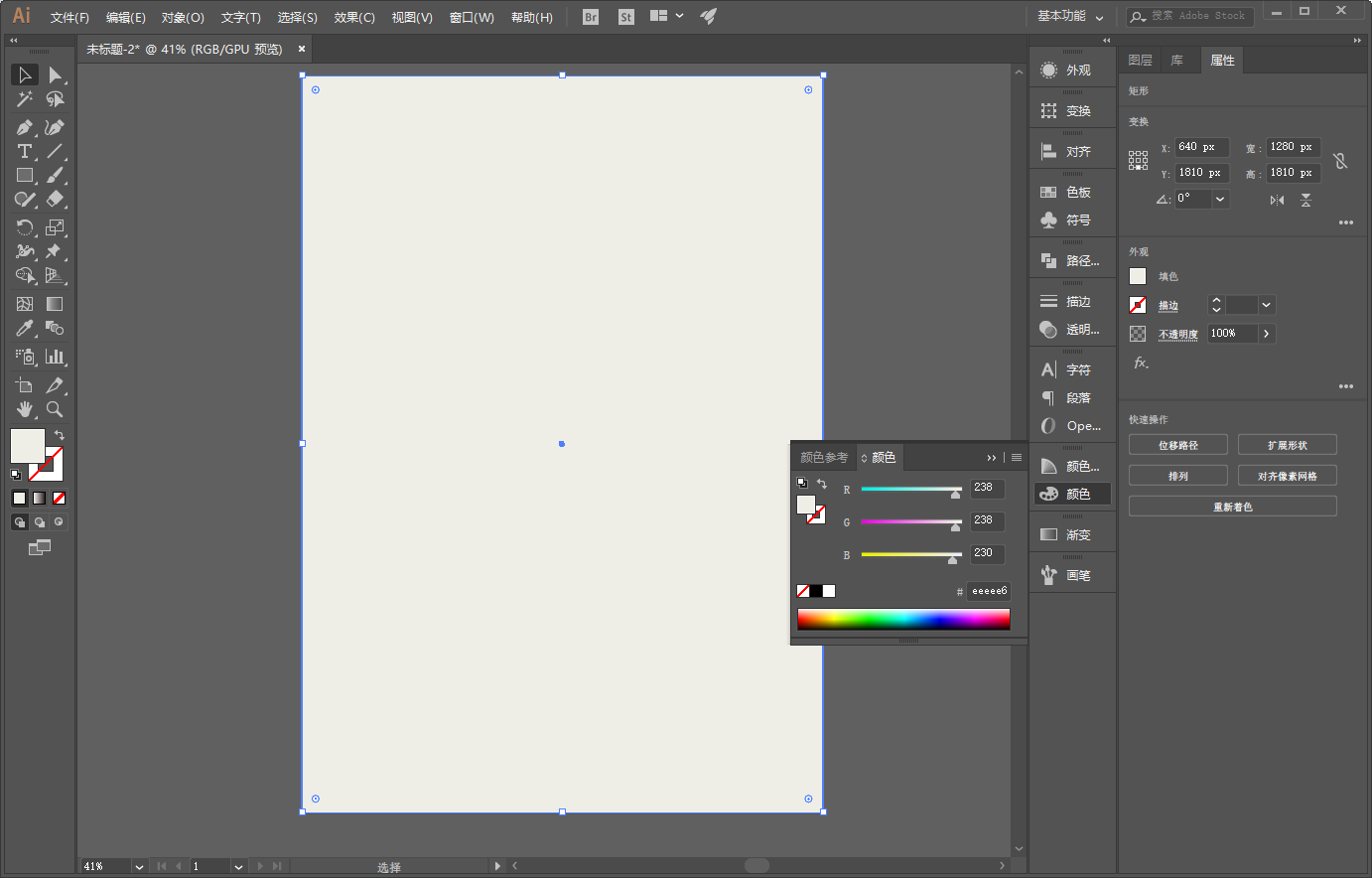Open the 41% zoom level dropdown

pyautogui.click(x=139, y=867)
